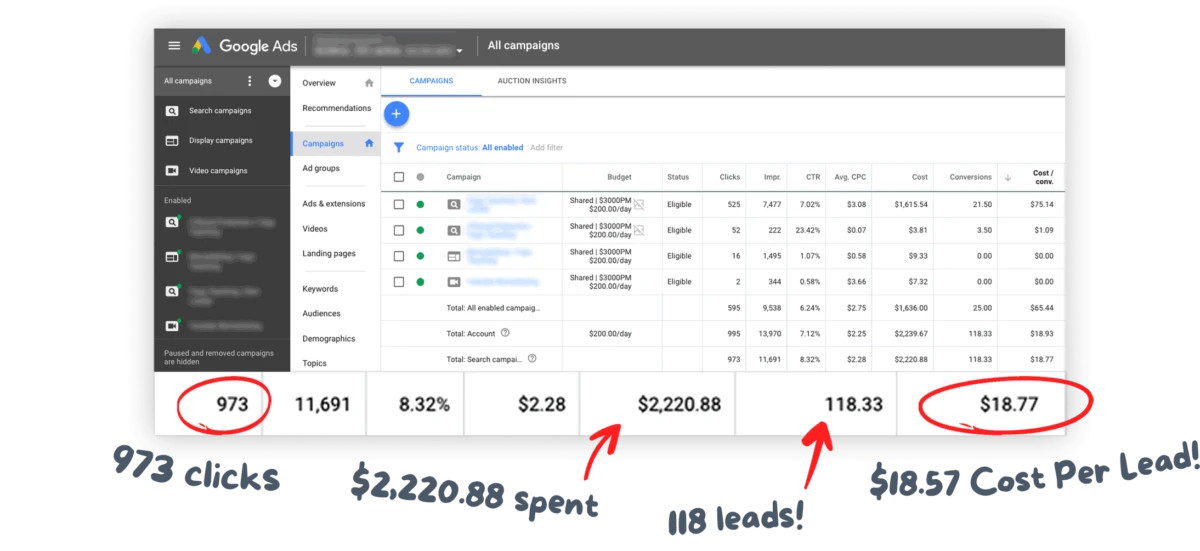Image resolution: width=1200 pixels, height=551 pixels.
Task: Click the blue plus new campaign button
Action: pos(396,114)
